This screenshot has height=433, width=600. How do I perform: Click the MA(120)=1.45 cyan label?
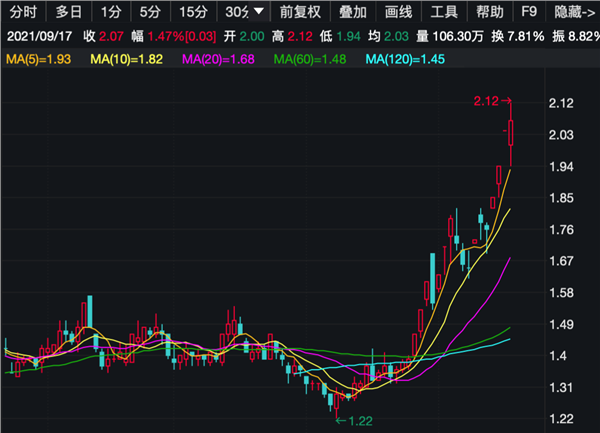[405, 59]
